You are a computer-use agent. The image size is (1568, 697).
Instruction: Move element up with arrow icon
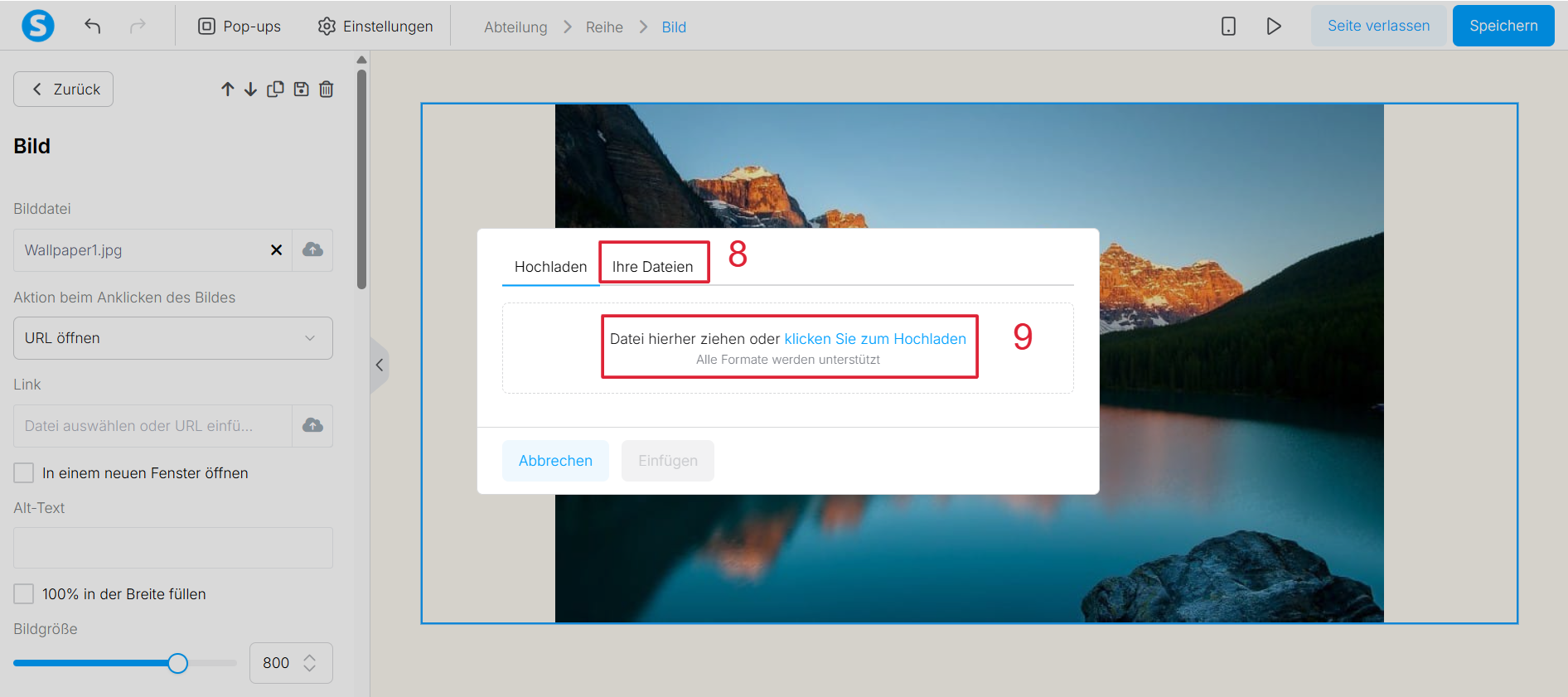pos(228,89)
